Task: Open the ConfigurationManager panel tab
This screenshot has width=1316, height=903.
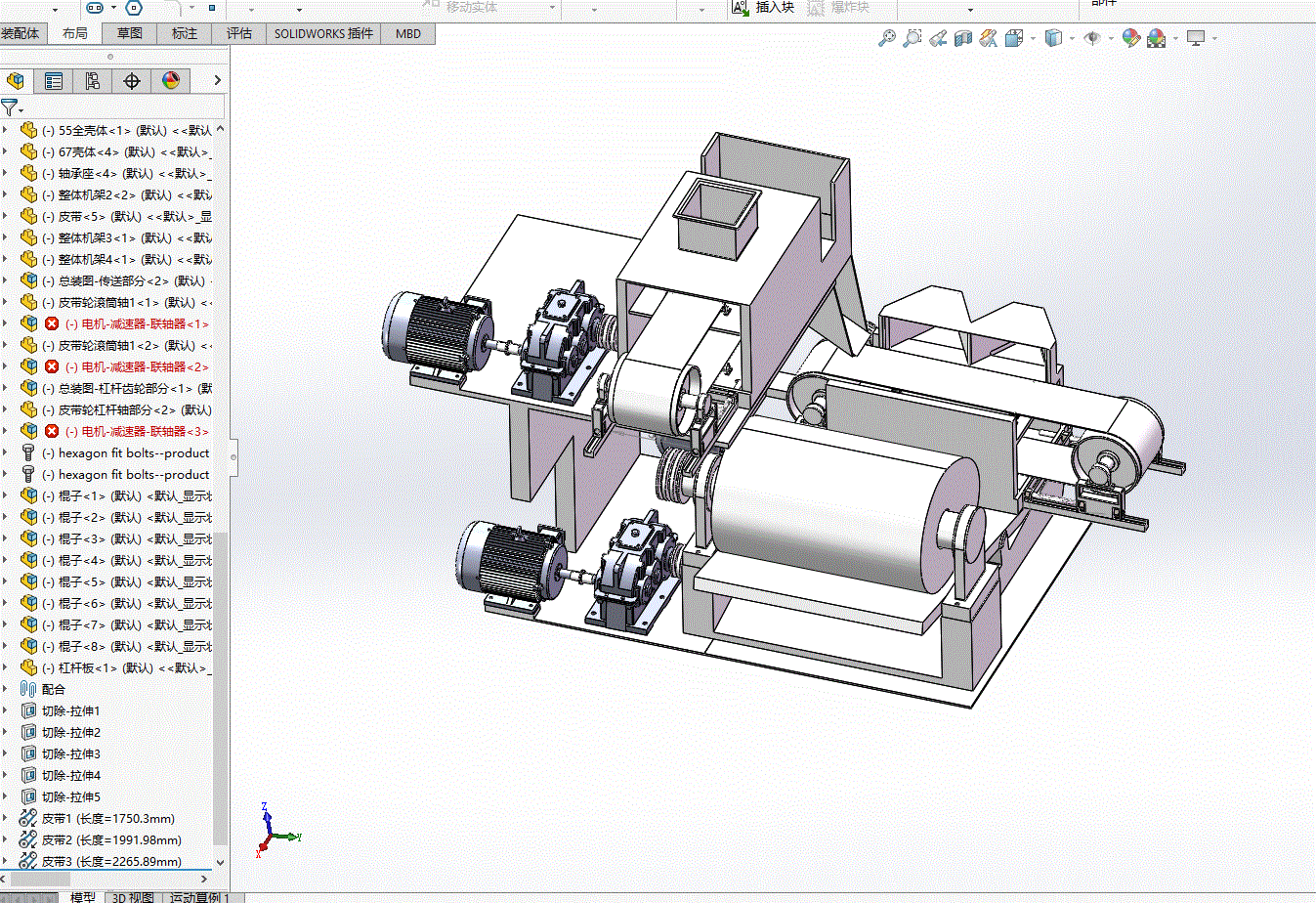Action: (x=93, y=81)
